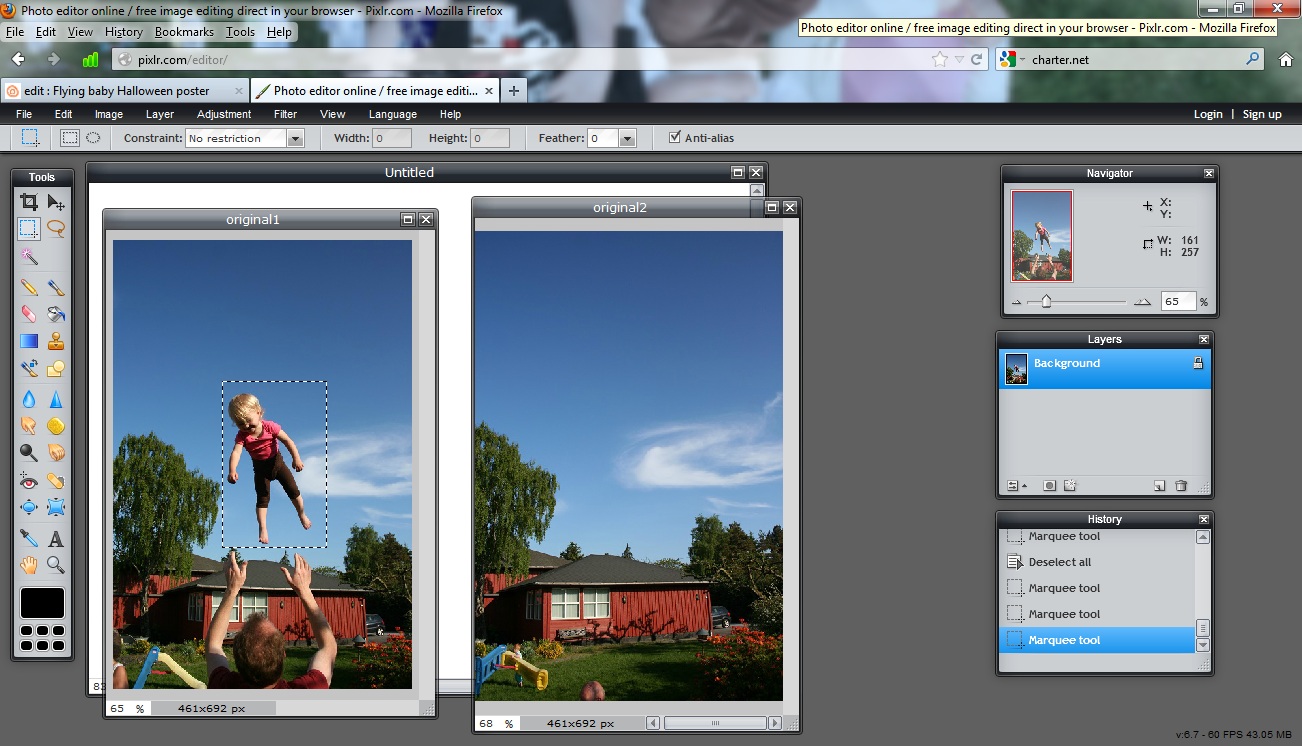Screen dimensions: 1302x746
Task: Select the Move tool
Action: click(56, 202)
